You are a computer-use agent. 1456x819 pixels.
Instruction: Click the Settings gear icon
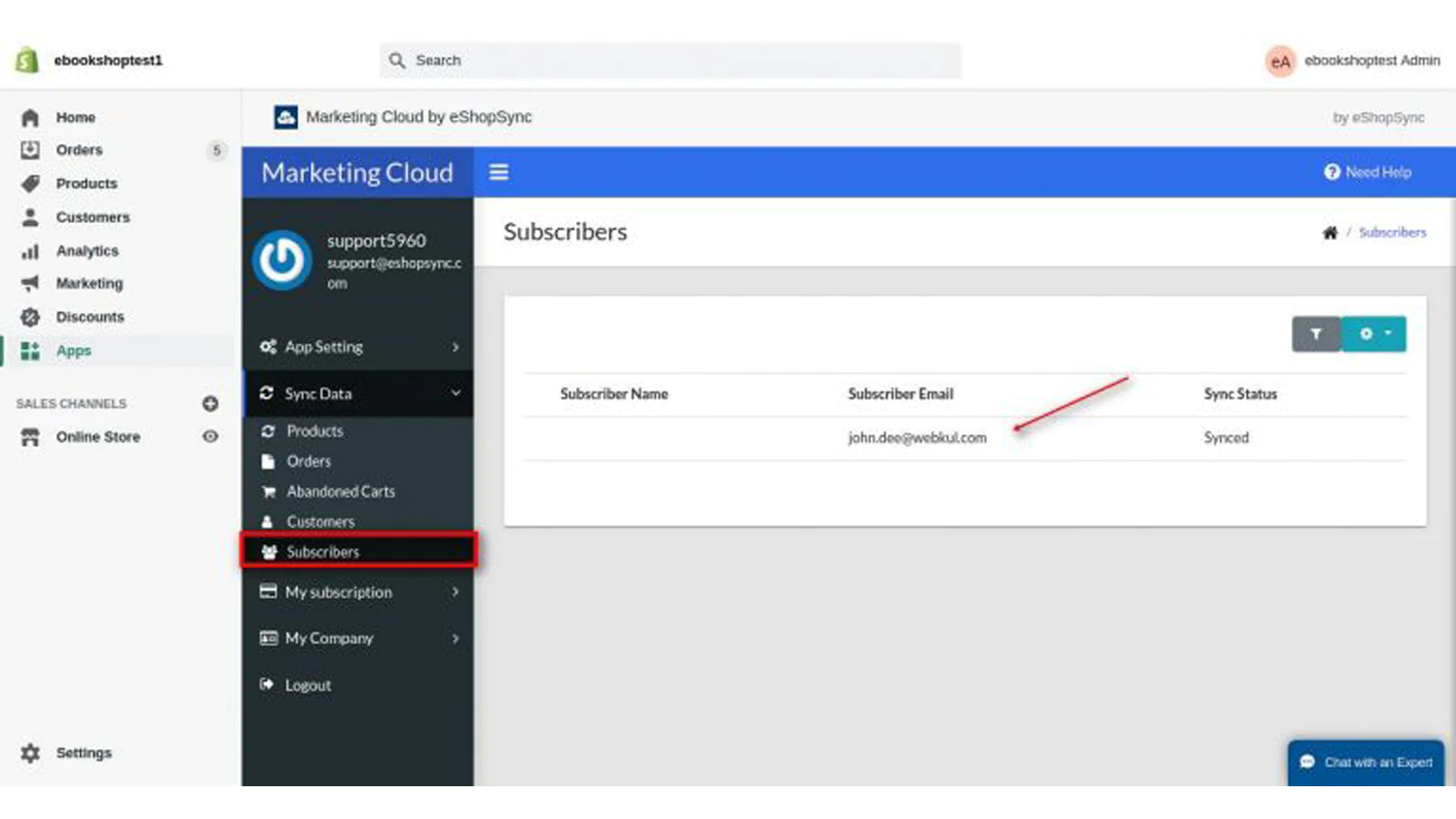click(30, 753)
